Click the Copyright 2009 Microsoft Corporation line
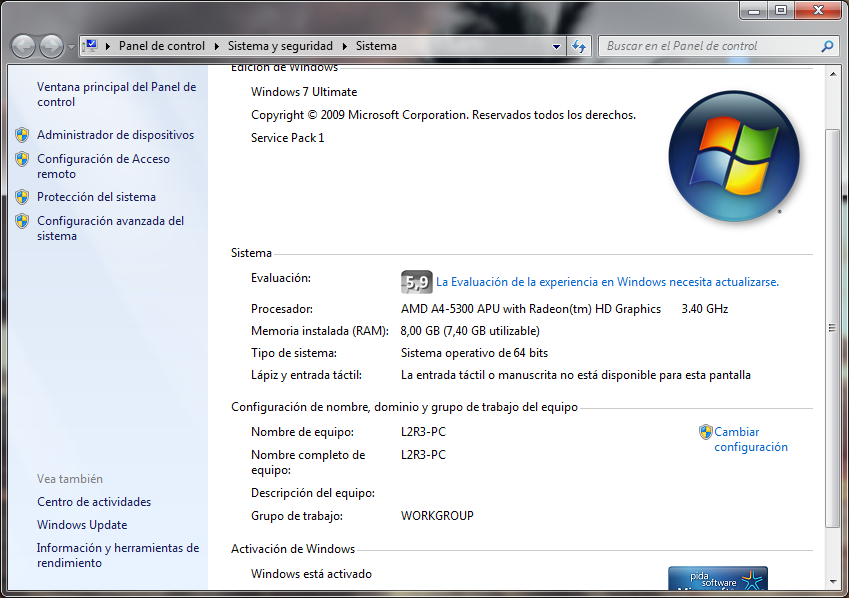This screenshot has height=598, width=849. click(443, 115)
